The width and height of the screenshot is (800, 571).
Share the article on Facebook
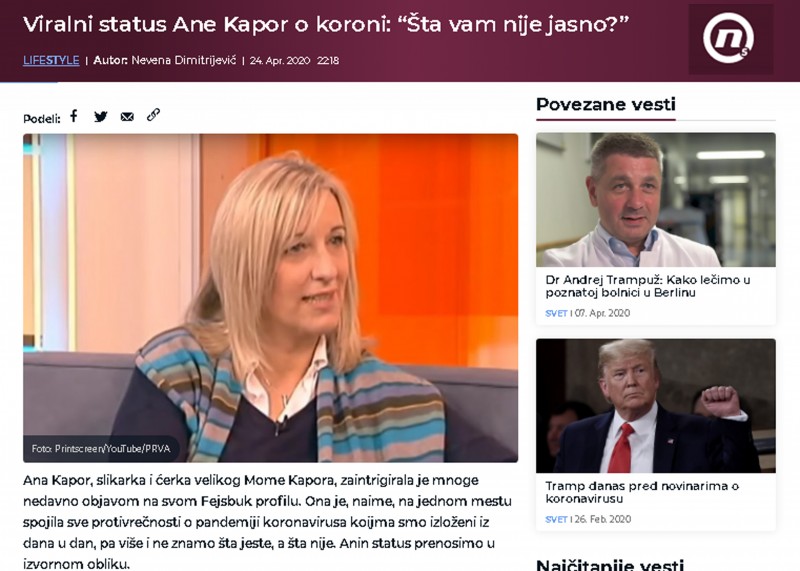point(74,116)
